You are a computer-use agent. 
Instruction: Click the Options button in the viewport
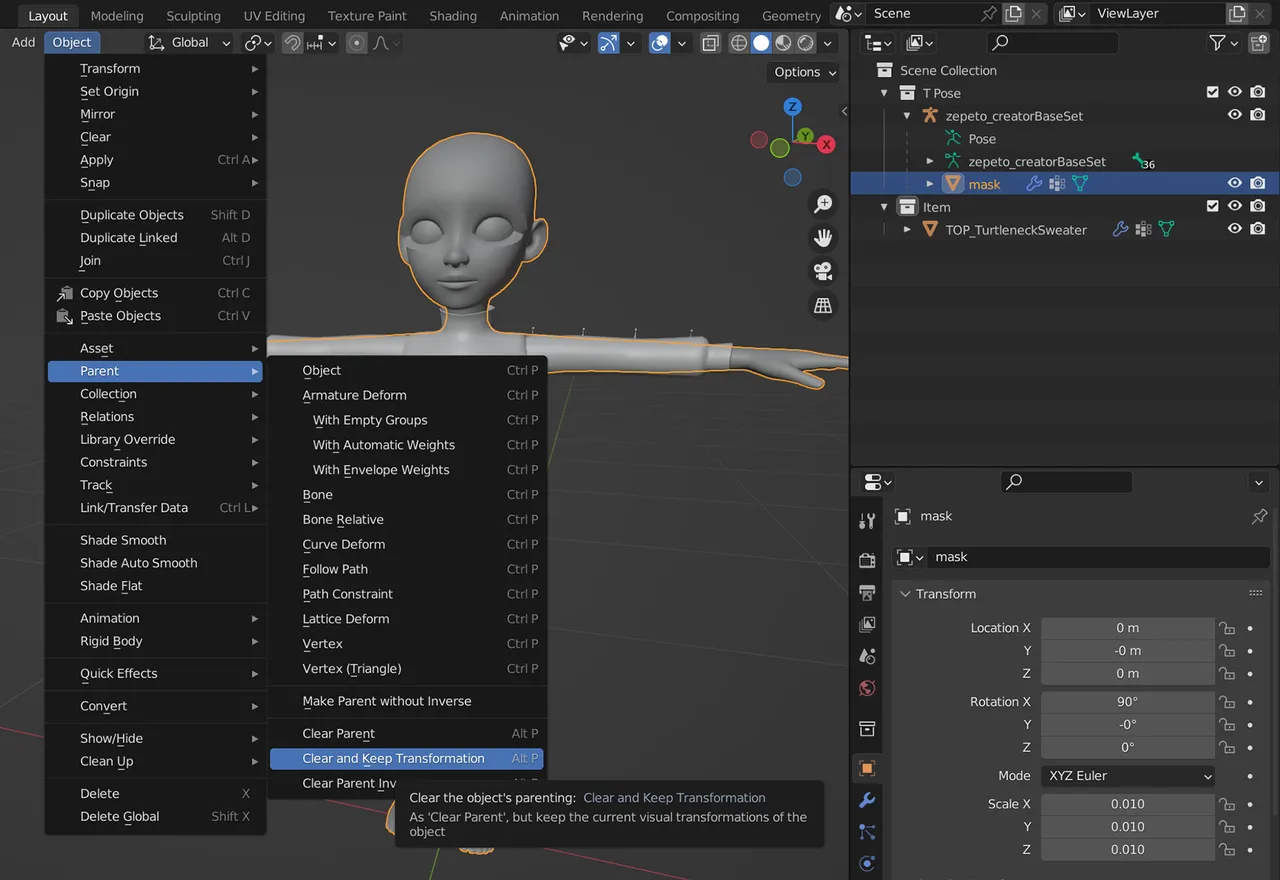(802, 72)
